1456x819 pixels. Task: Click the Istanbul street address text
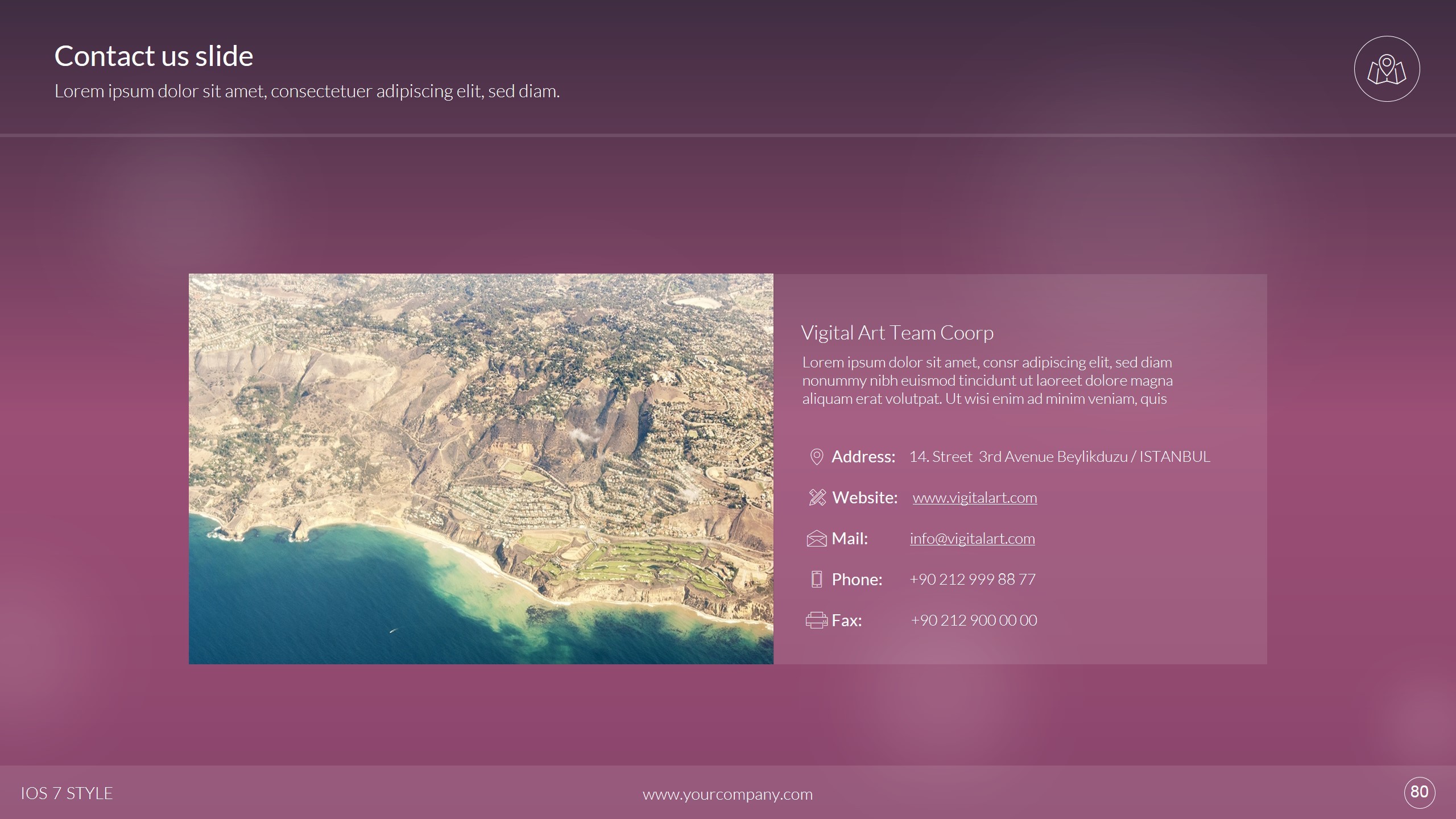pyautogui.click(x=1059, y=457)
